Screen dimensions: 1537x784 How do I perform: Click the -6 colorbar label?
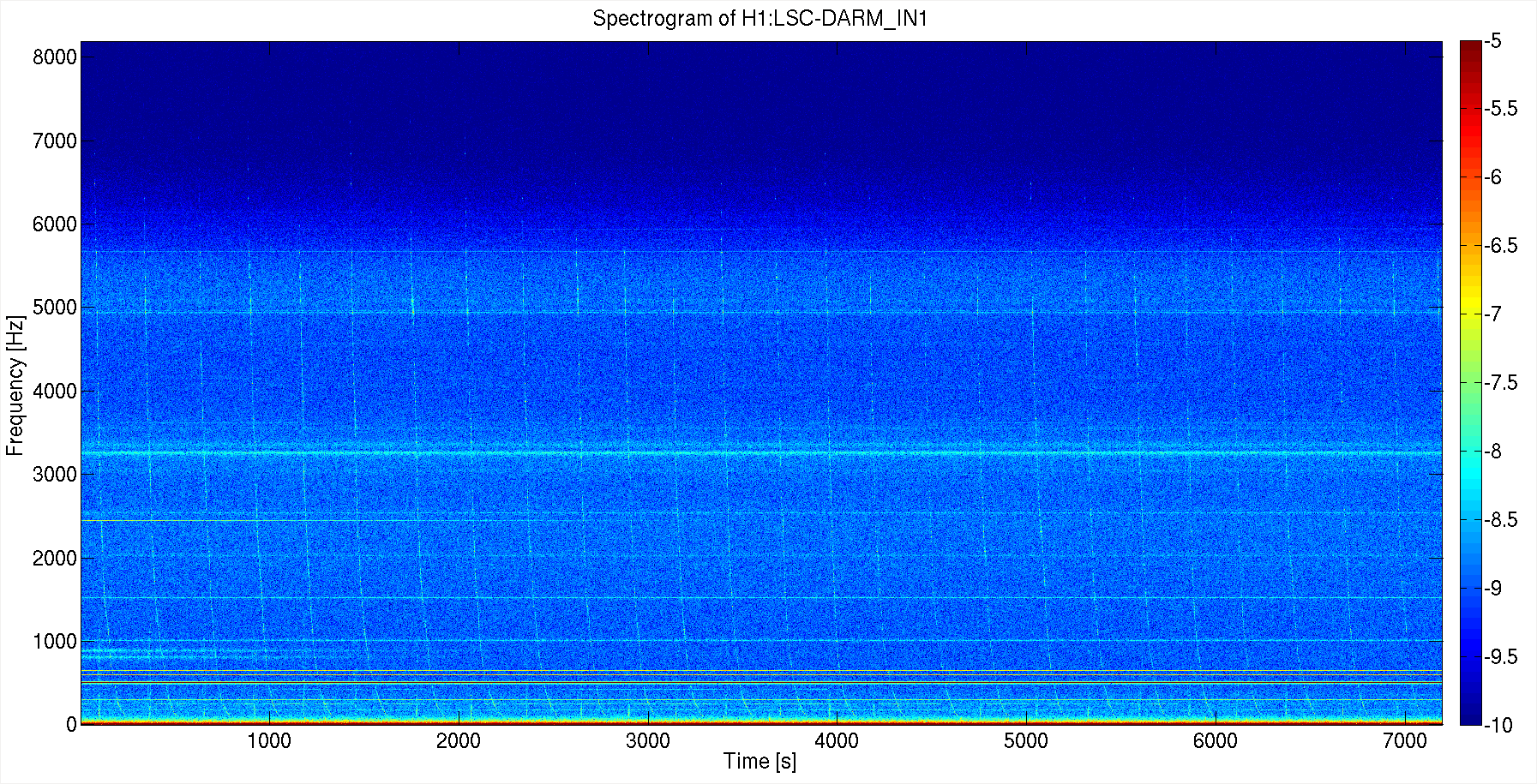pyautogui.click(x=1492, y=177)
